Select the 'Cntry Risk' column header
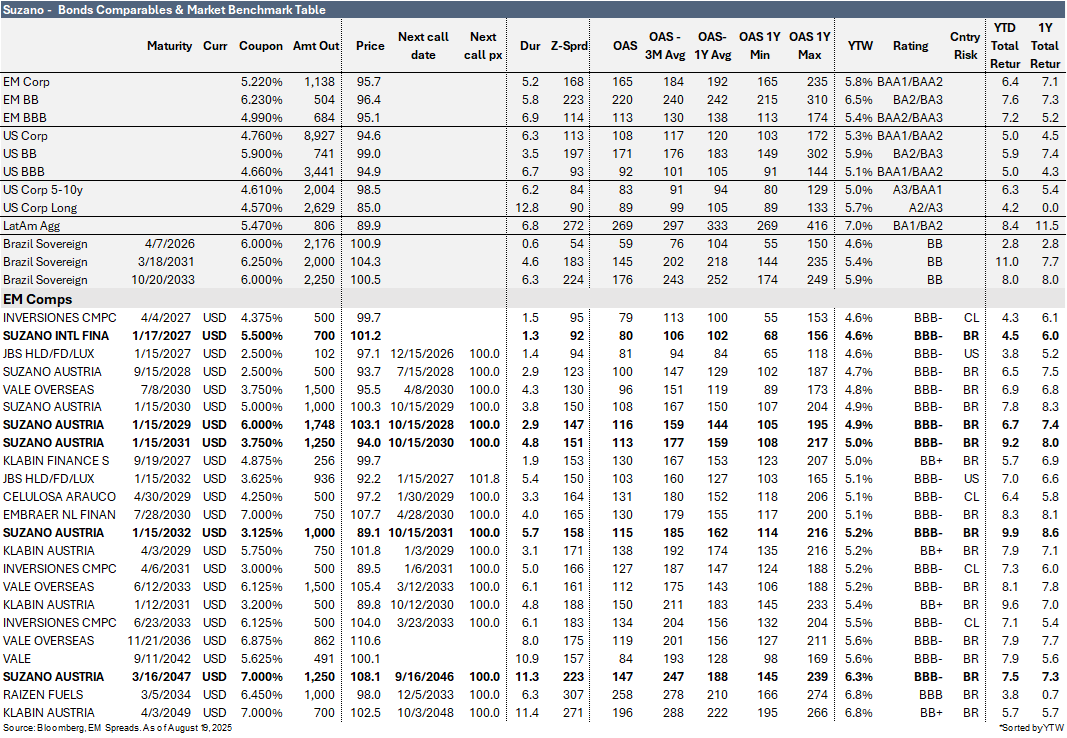 (x=965, y=46)
